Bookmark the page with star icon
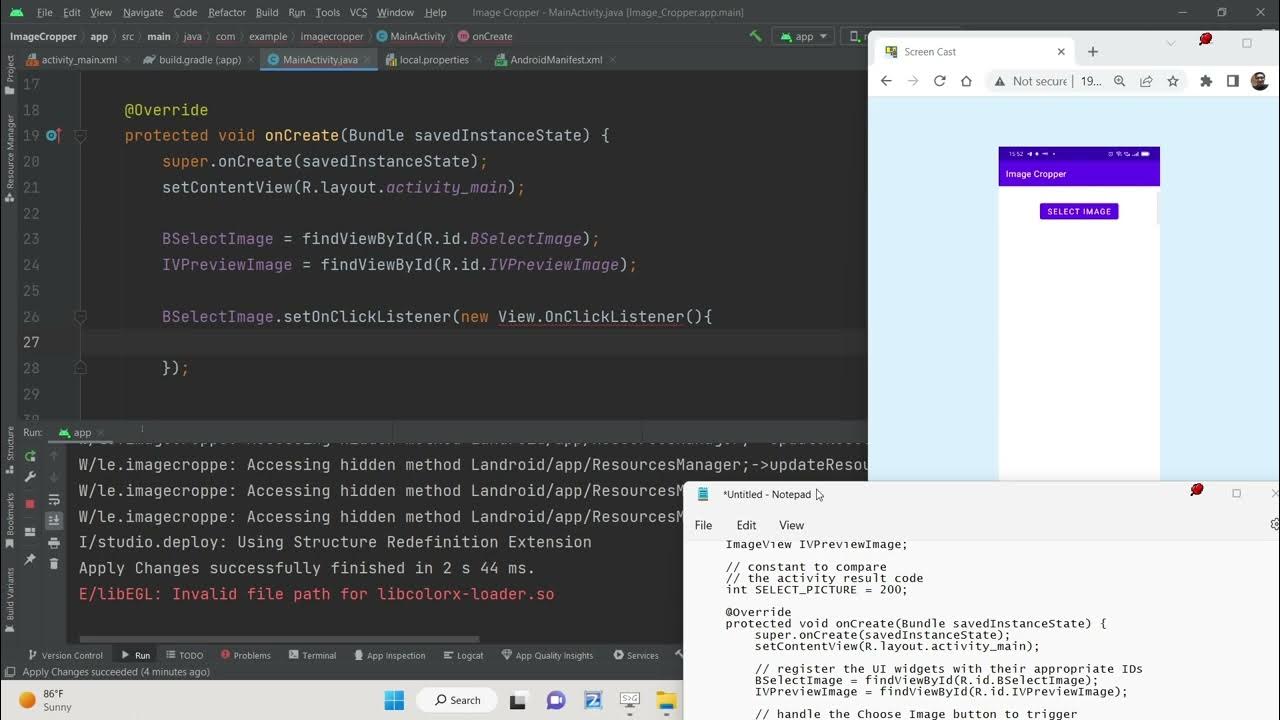This screenshot has width=1280, height=720. [1173, 81]
